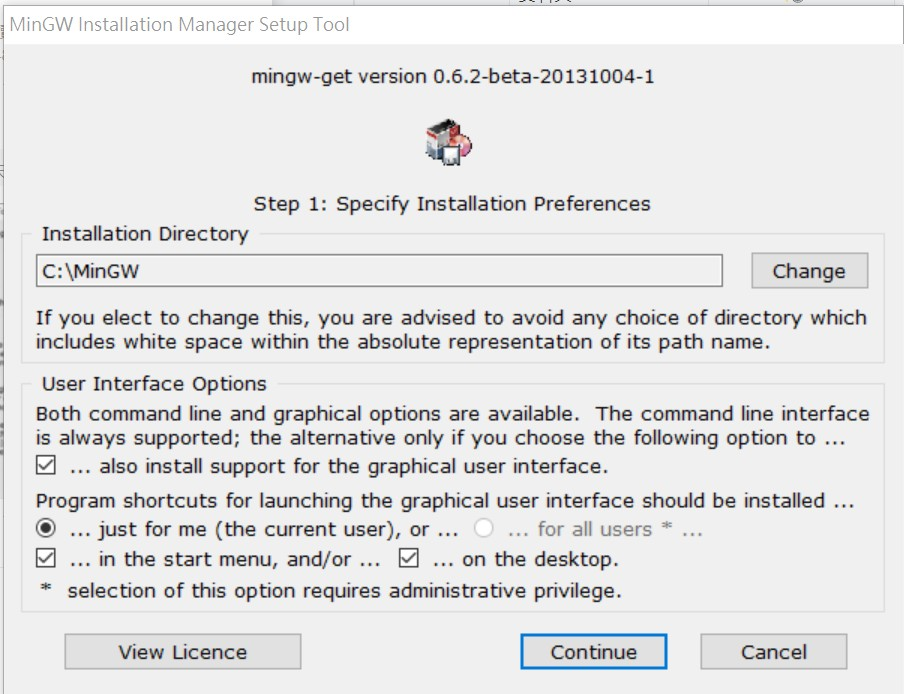Click the 'Program shortcuts for launching' sentence
Image resolution: width=904 pixels, height=694 pixels.
[445, 500]
